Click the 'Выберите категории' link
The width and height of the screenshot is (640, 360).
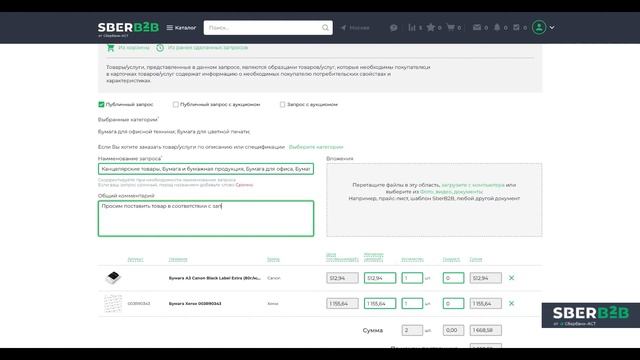(x=316, y=147)
